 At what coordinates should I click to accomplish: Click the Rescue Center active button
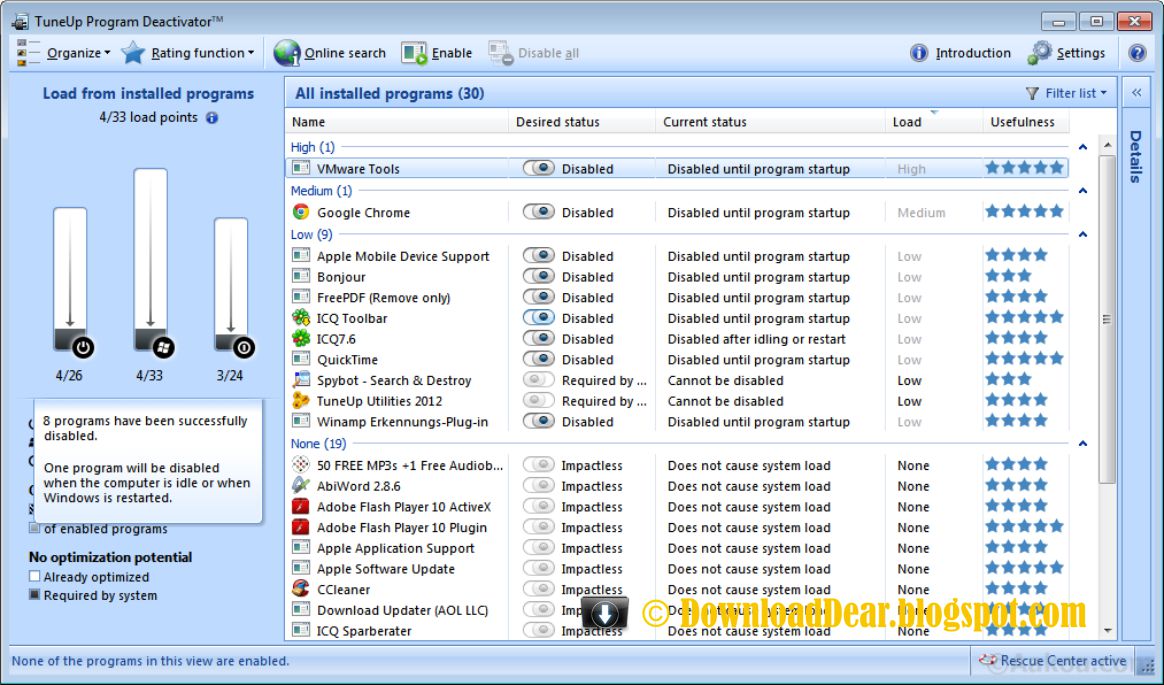pos(1053,661)
